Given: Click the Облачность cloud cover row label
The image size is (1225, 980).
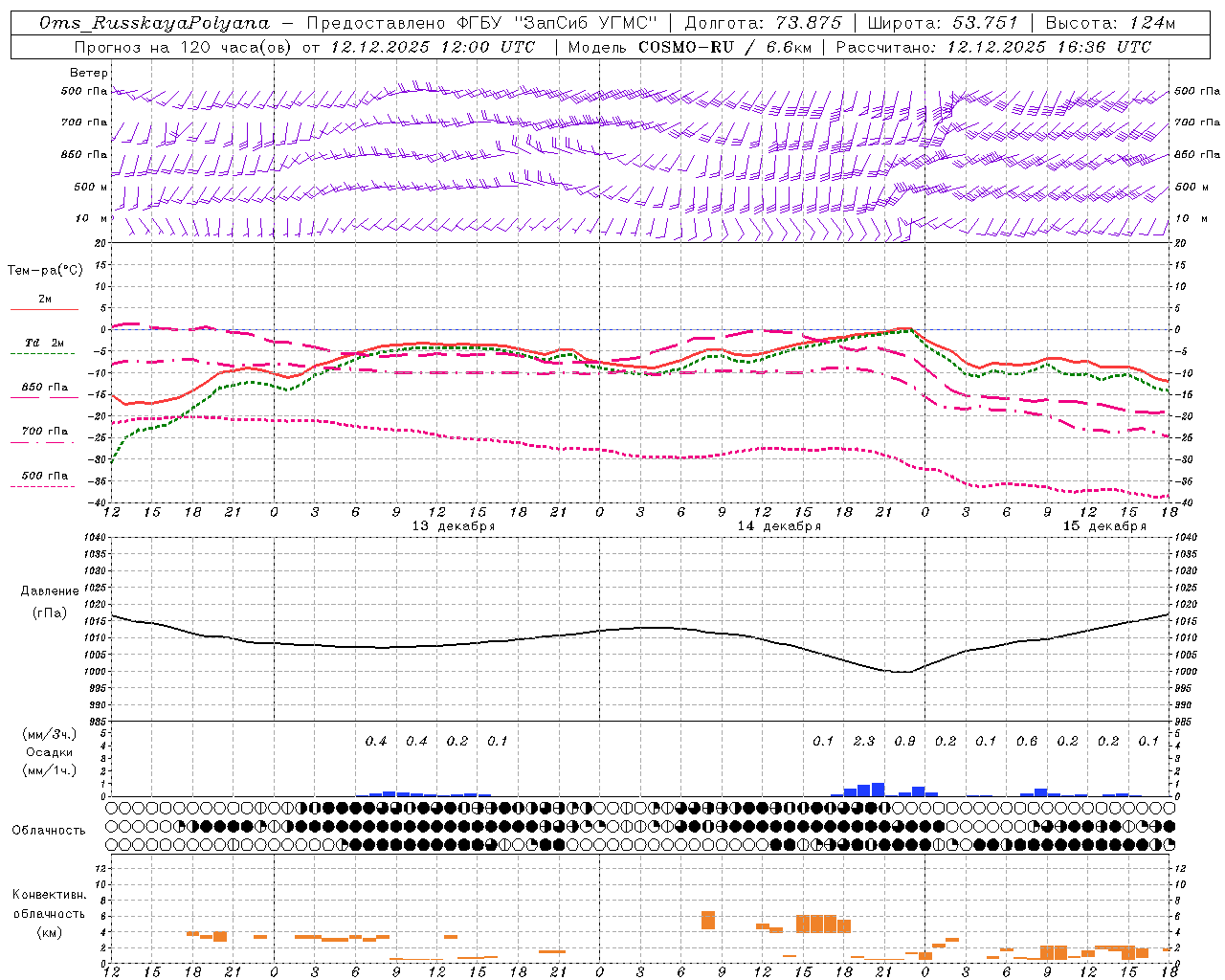Looking at the screenshot, I should click(49, 831).
